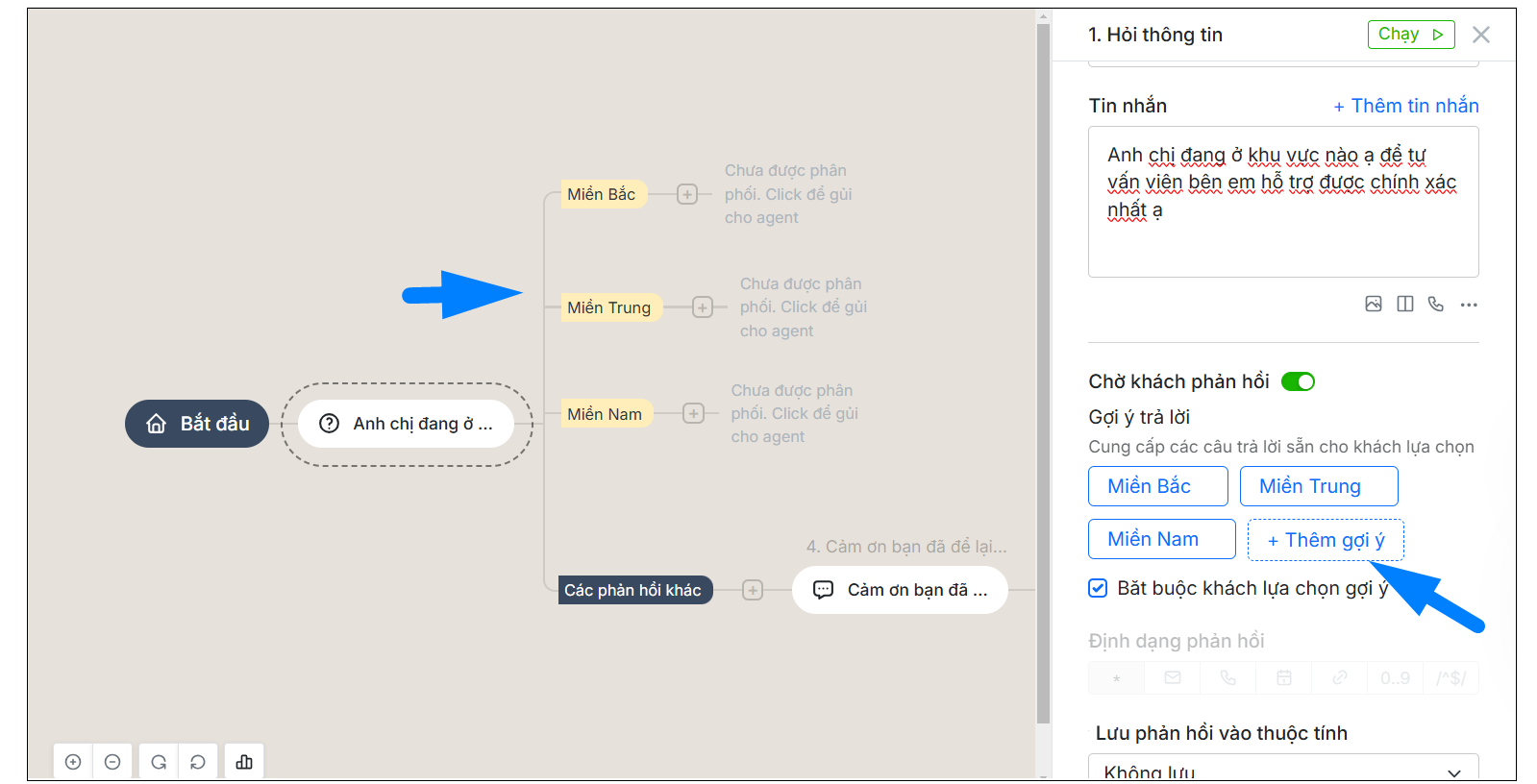Zoom in using the plus circle icon
The height and width of the screenshot is (784, 1537).
[73, 762]
